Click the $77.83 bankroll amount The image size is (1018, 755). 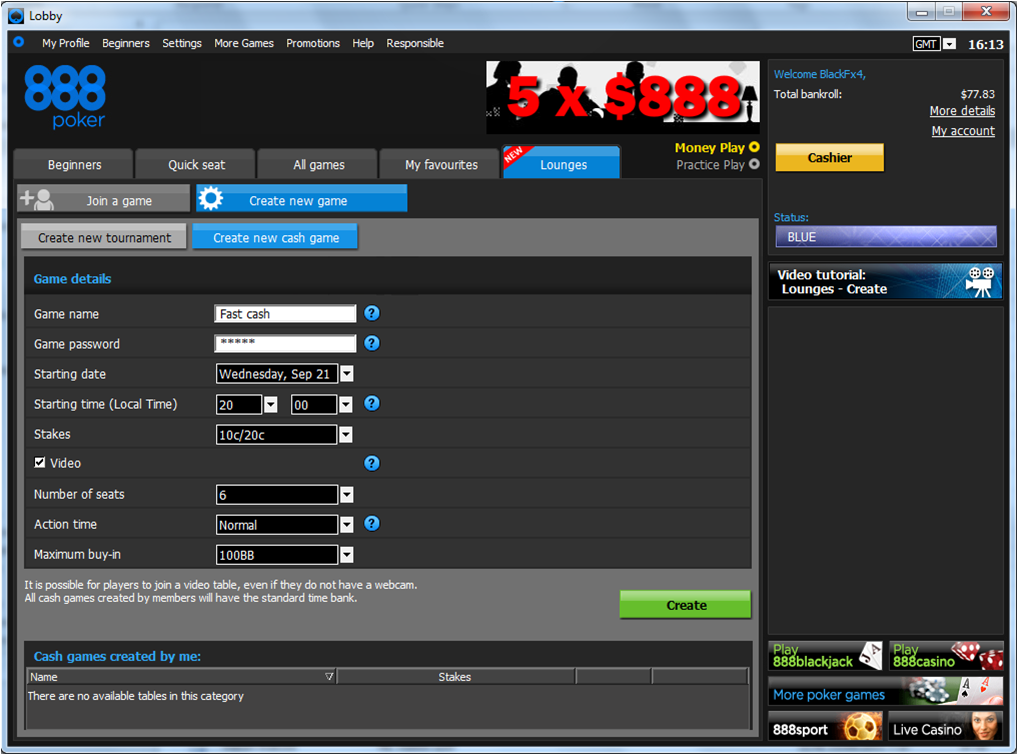(x=978, y=94)
